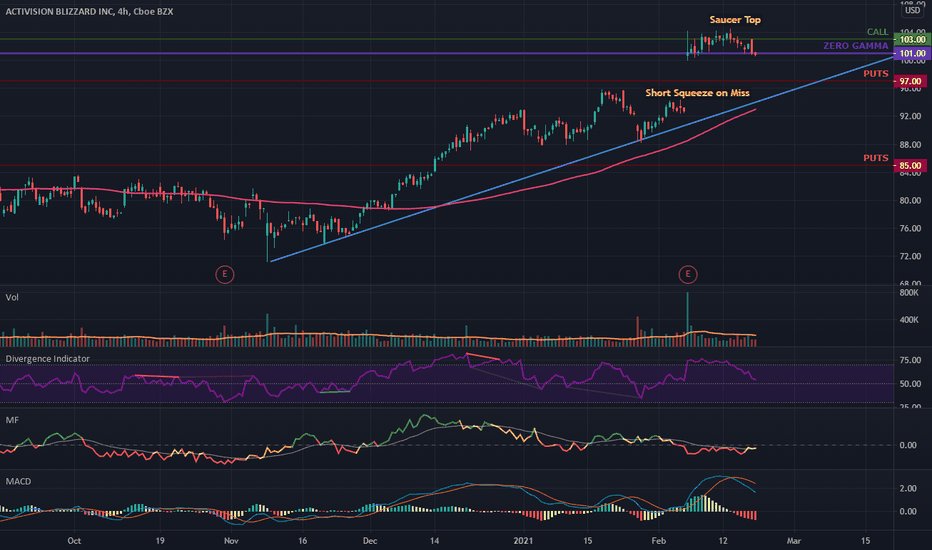Open the USD currency selector
This screenshot has height=550, width=932.
[912, 10]
